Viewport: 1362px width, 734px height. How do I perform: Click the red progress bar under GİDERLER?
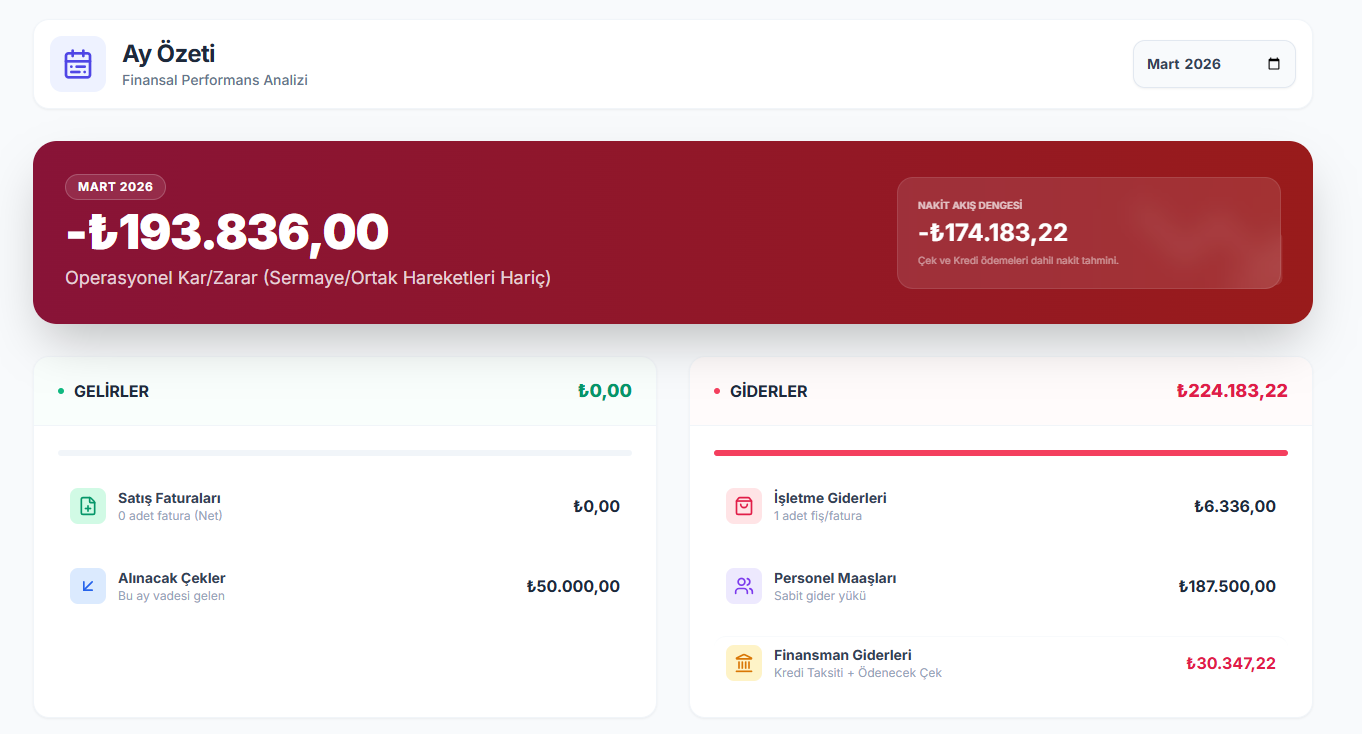pyautogui.click(x=999, y=452)
